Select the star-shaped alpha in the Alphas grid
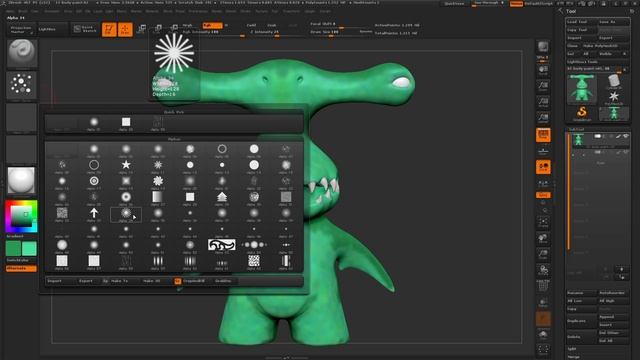Viewport: 640px width, 360px height. coord(126,165)
